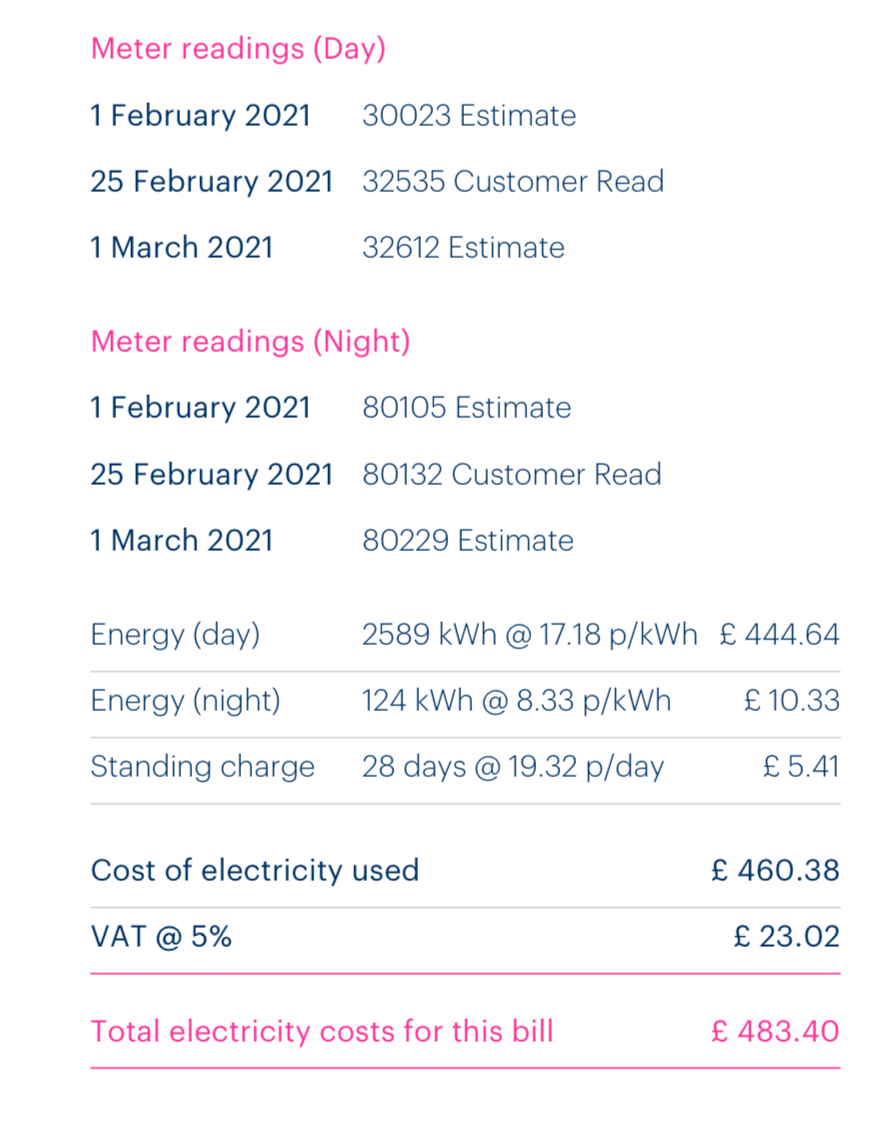Click the Standing charge row label

point(203,768)
